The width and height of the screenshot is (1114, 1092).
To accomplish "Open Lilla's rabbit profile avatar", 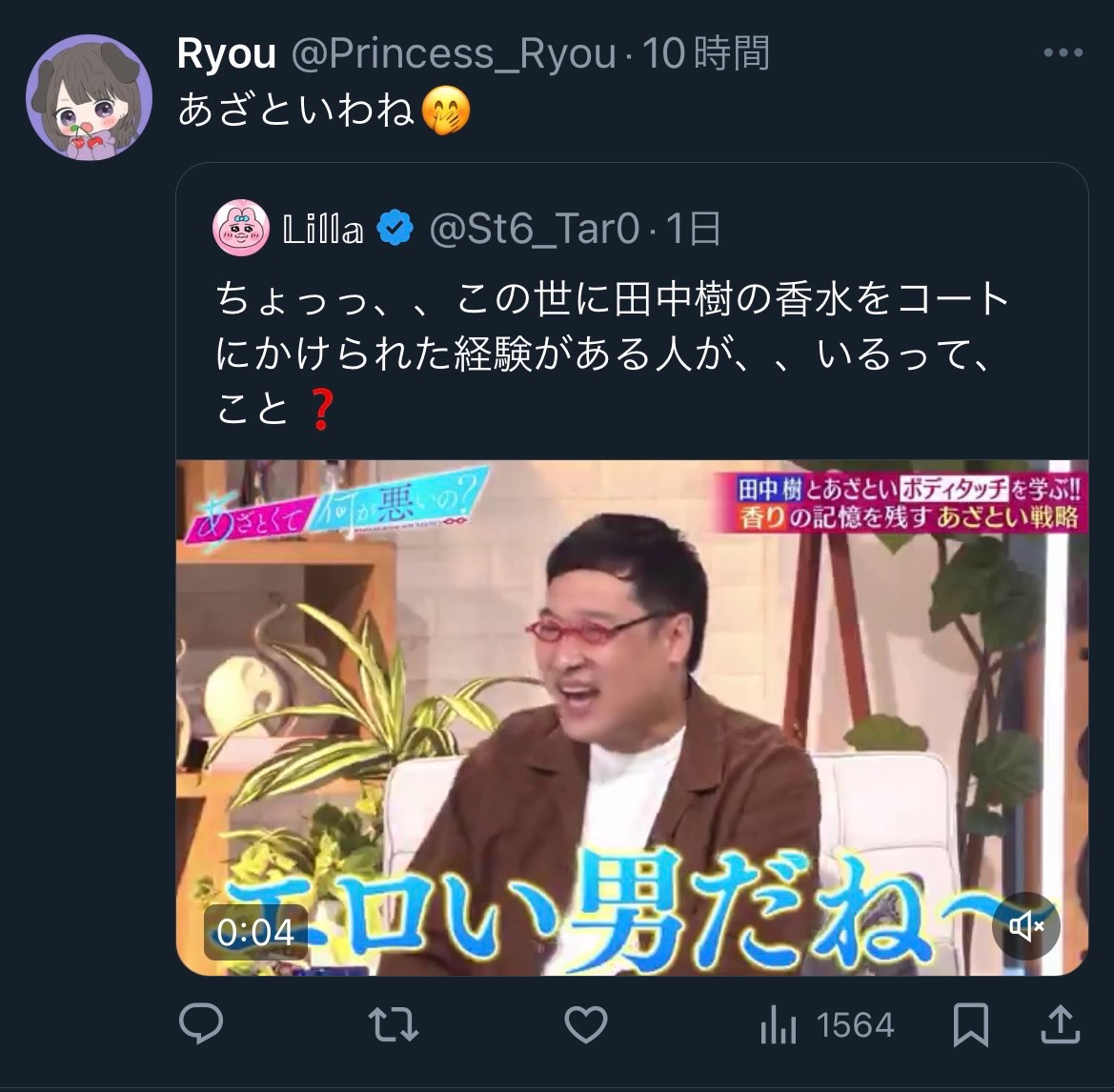I will (x=241, y=228).
